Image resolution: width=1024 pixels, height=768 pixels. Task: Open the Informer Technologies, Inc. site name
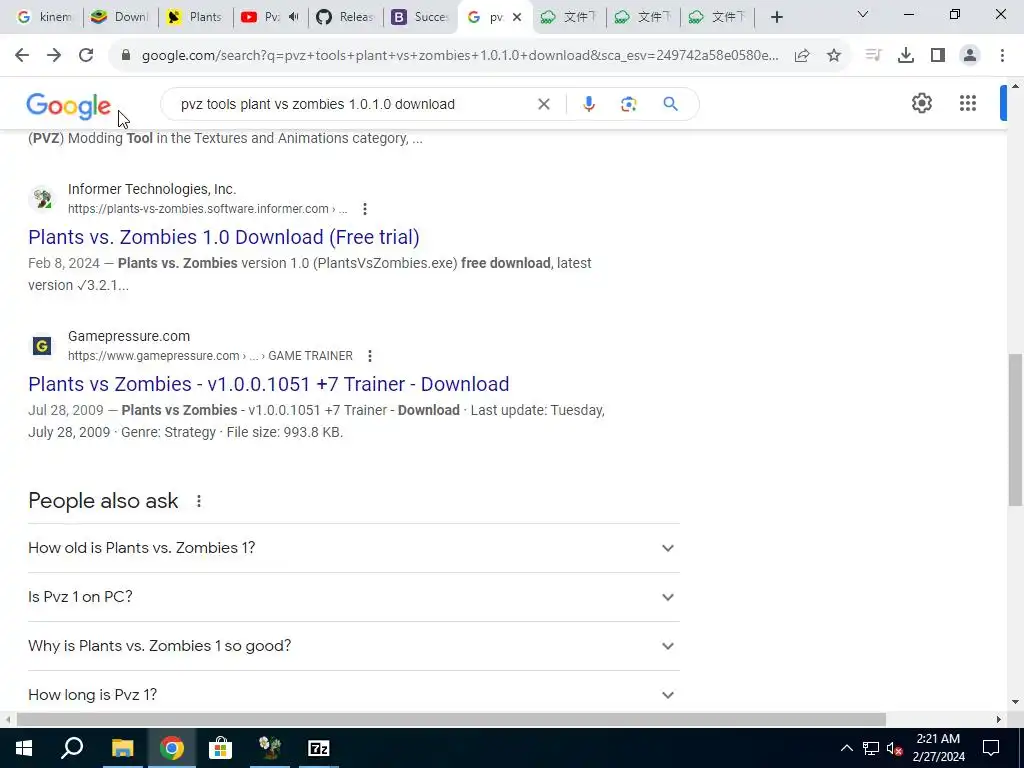152,189
